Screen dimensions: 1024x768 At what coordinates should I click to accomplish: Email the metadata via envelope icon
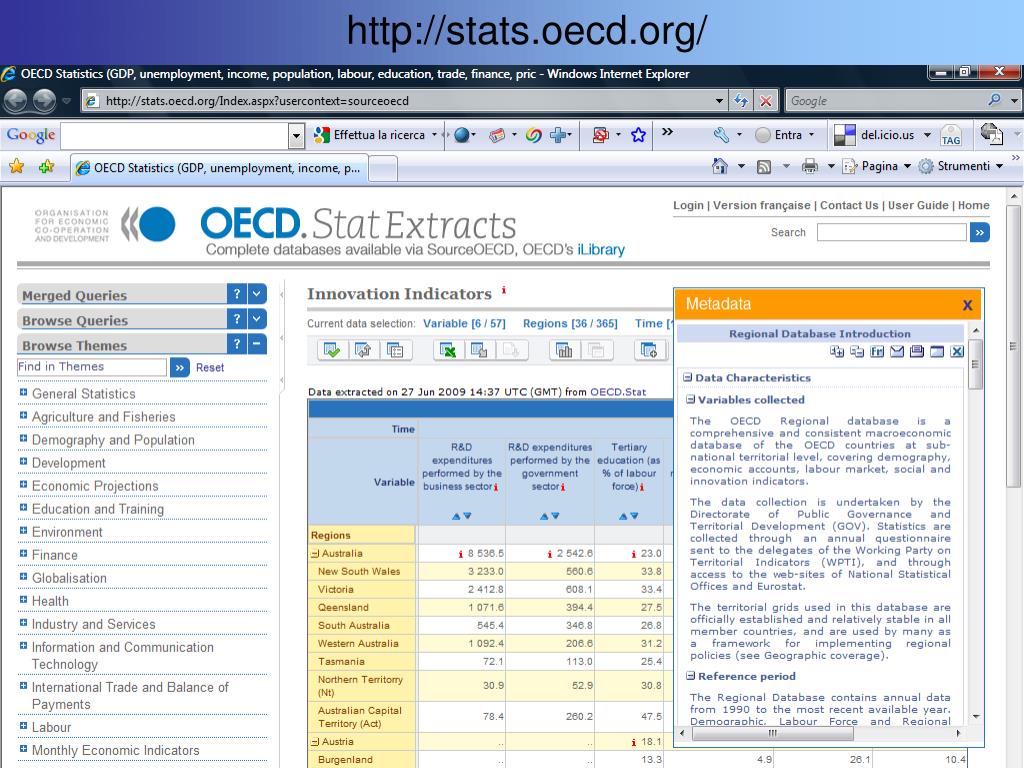pyautogui.click(x=897, y=352)
